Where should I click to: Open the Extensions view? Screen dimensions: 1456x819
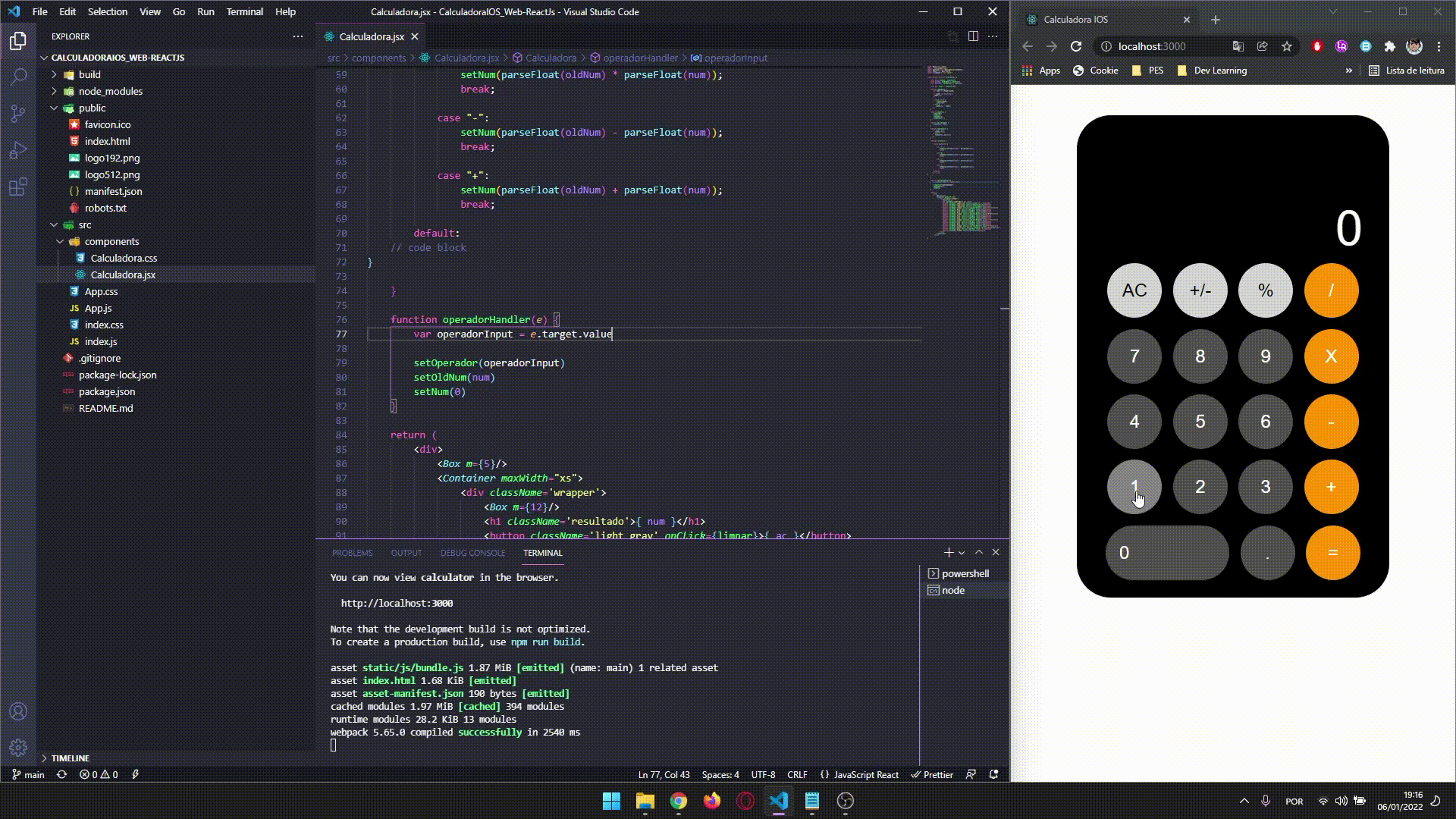click(18, 187)
